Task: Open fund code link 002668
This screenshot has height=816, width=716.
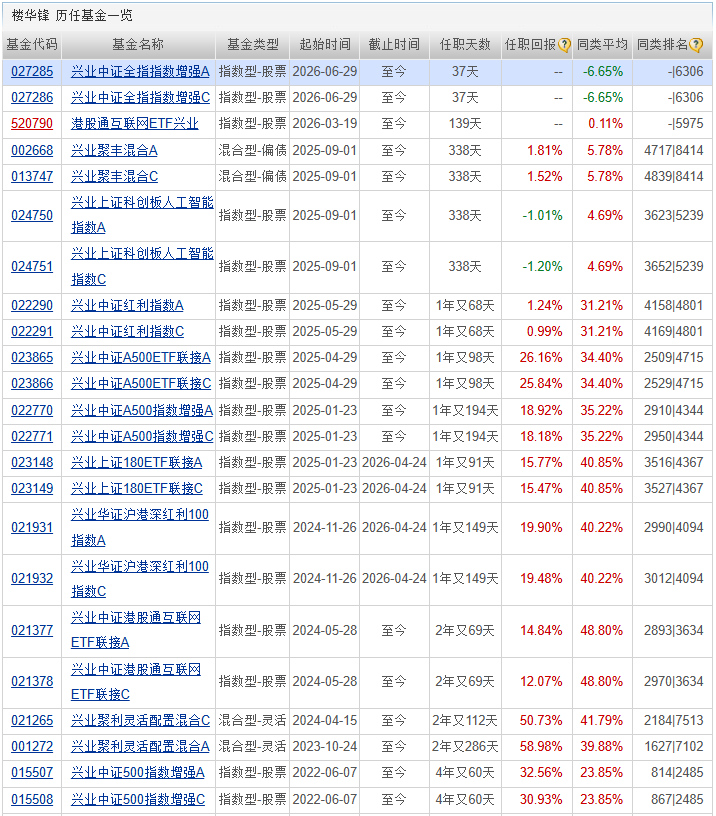Action: click(x=32, y=151)
